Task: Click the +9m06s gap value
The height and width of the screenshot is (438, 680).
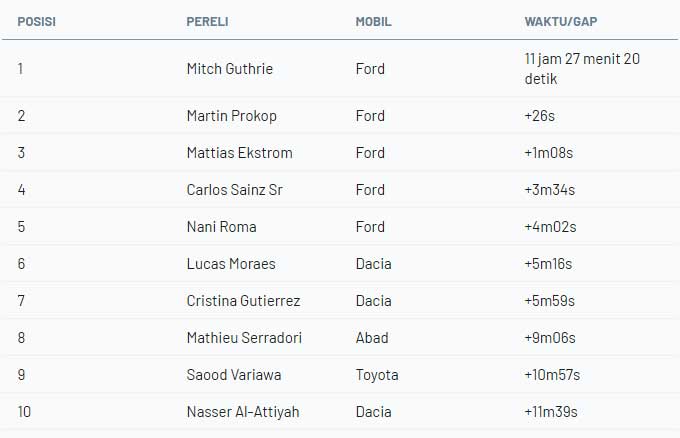Action: coord(550,337)
